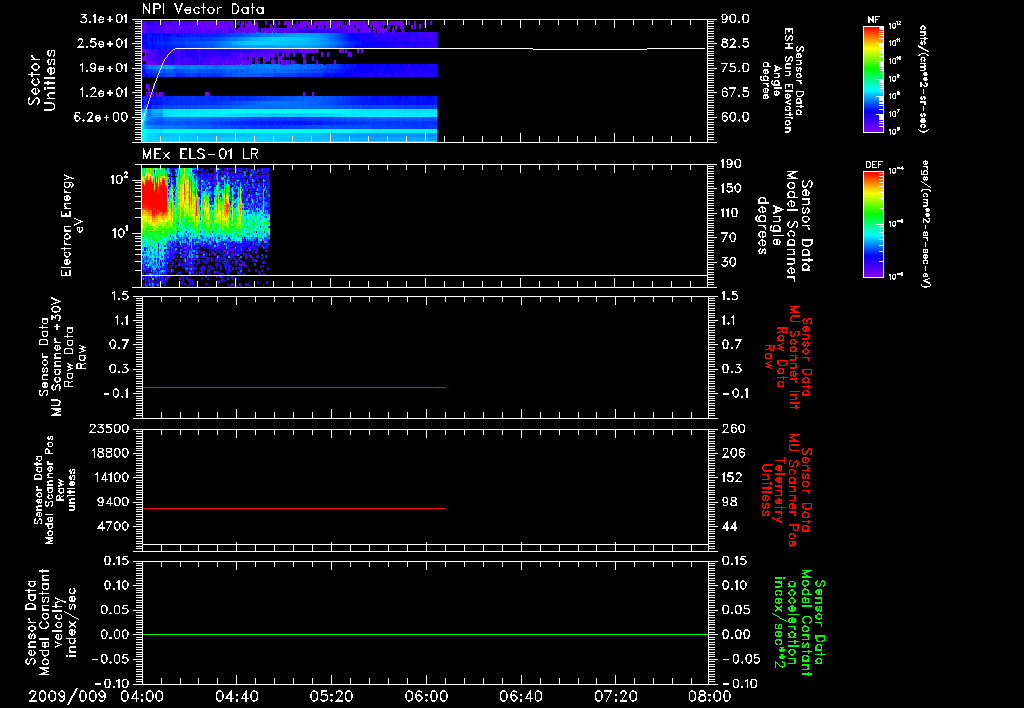Image resolution: width=1024 pixels, height=708 pixels.
Task: Click the red high-flux region in ELS spectrogram
Action: [x=155, y=196]
